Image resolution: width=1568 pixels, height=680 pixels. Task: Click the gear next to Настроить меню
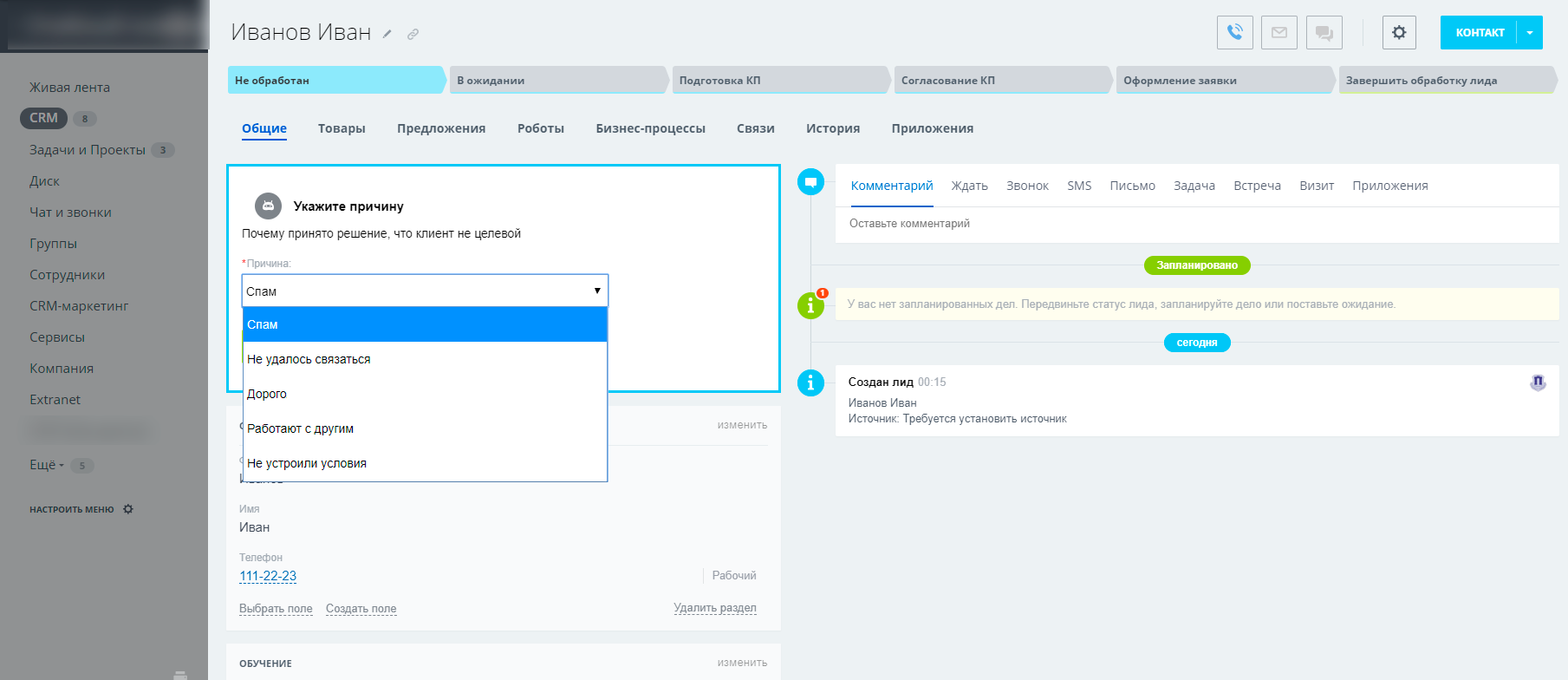[128, 509]
